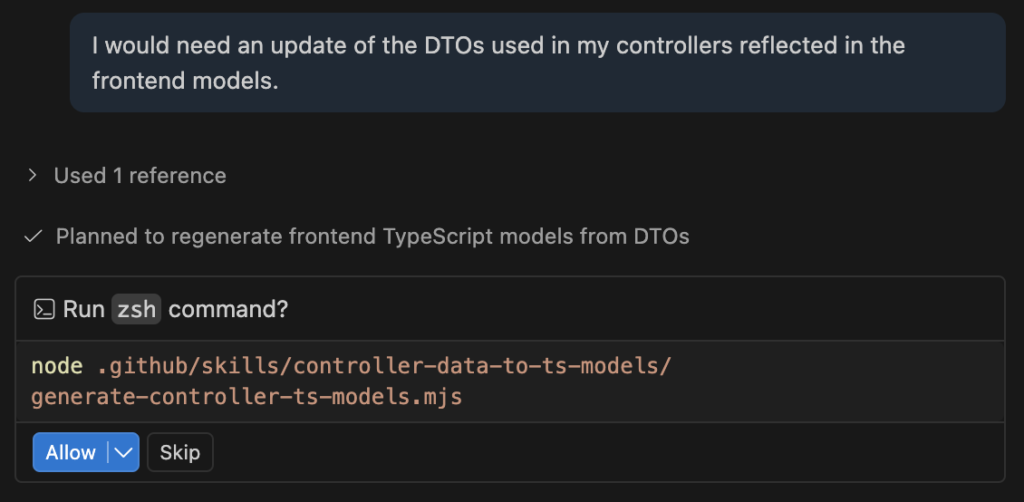Click the "Used 1 reference" label

(x=140, y=176)
